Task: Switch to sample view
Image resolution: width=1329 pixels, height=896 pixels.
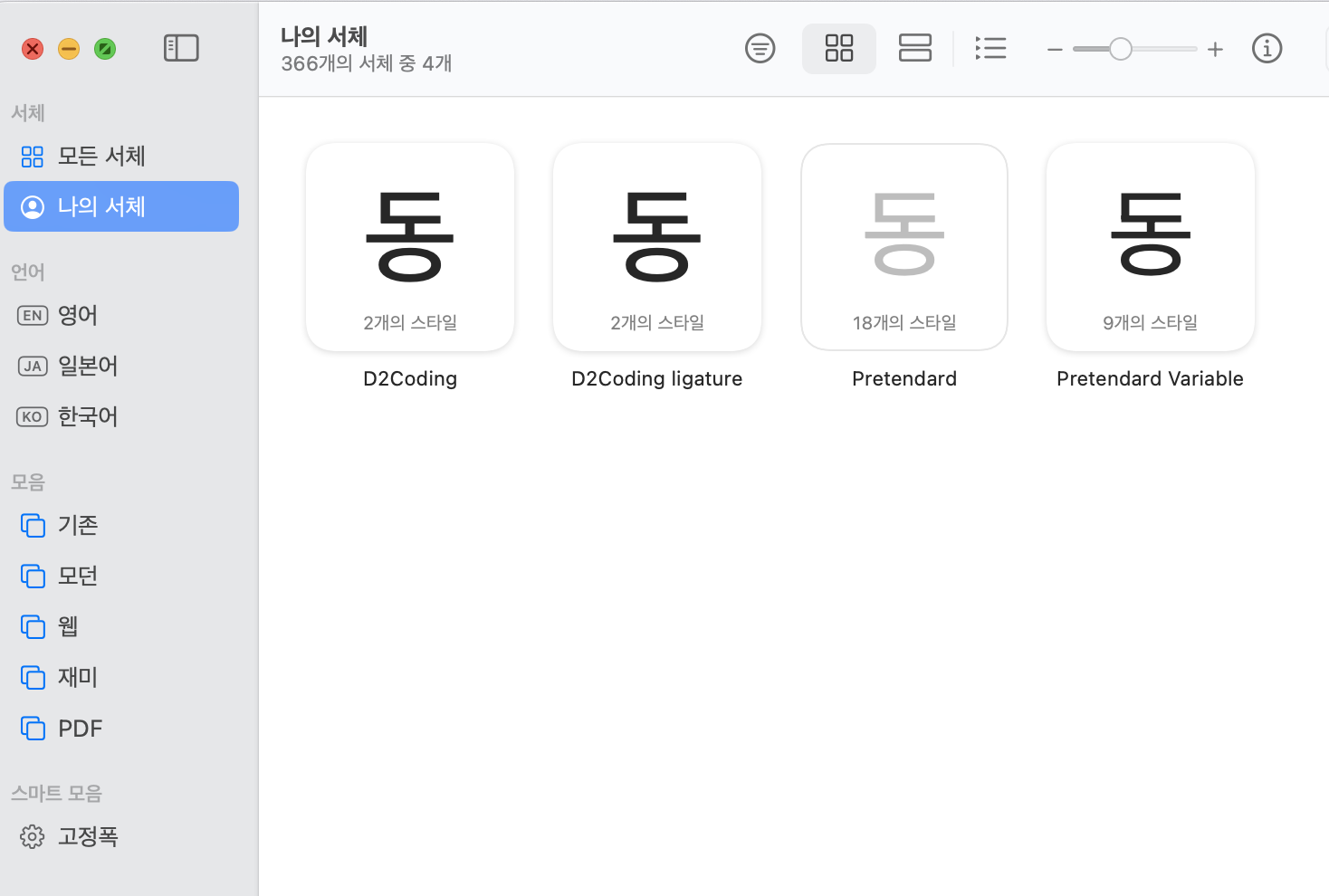Action: (915, 48)
